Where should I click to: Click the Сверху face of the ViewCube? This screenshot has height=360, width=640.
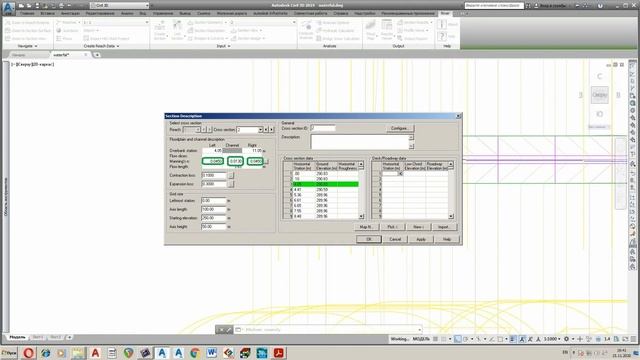[x=600, y=95]
